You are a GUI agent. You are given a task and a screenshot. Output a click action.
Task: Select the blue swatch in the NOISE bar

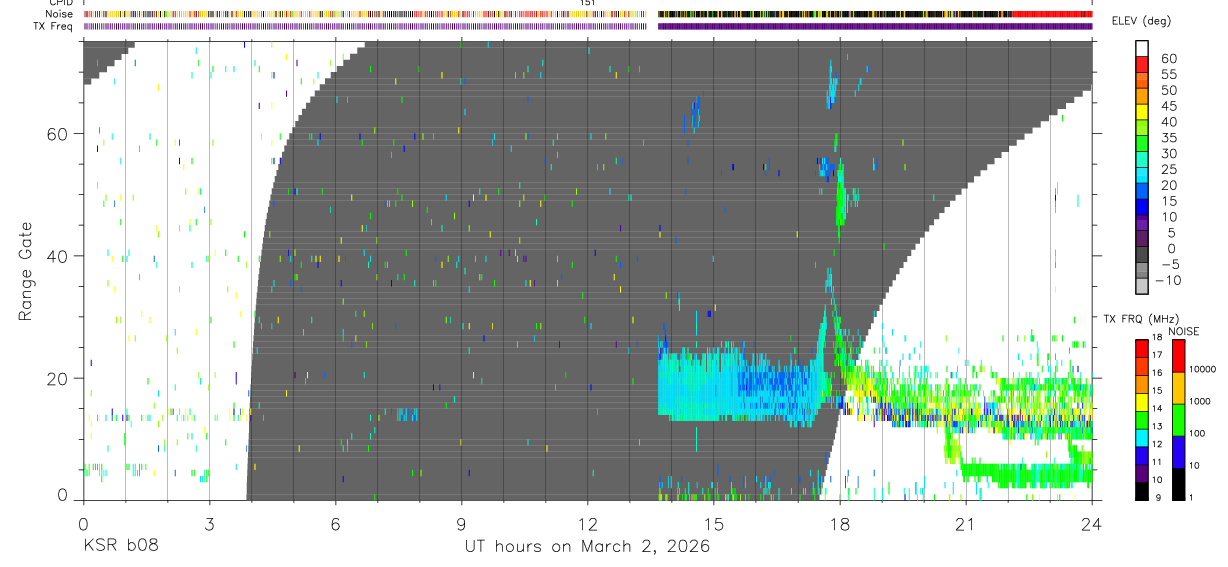click(1179, 452)
